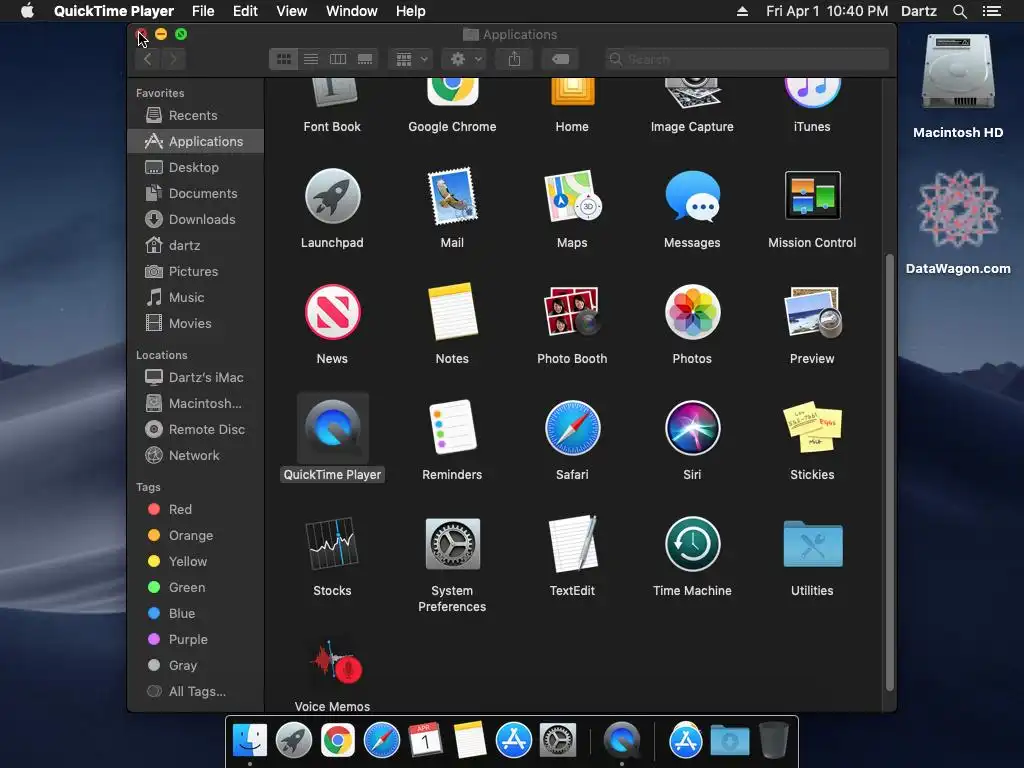Select Pictures in the sidebar
This screenshot has width=1024, height=768.
coord(196,271)
